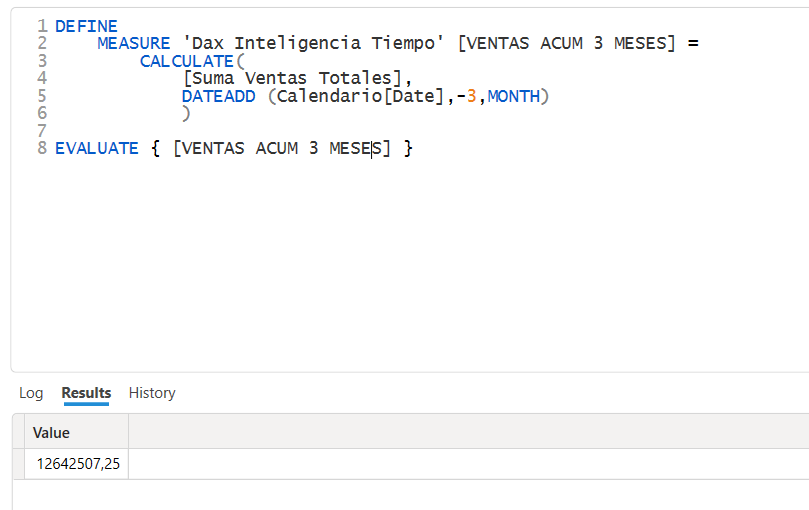Screen dimensions: 809x510
Task: Click the DATEADD function on line 5
Action: [x=219, y=97]
